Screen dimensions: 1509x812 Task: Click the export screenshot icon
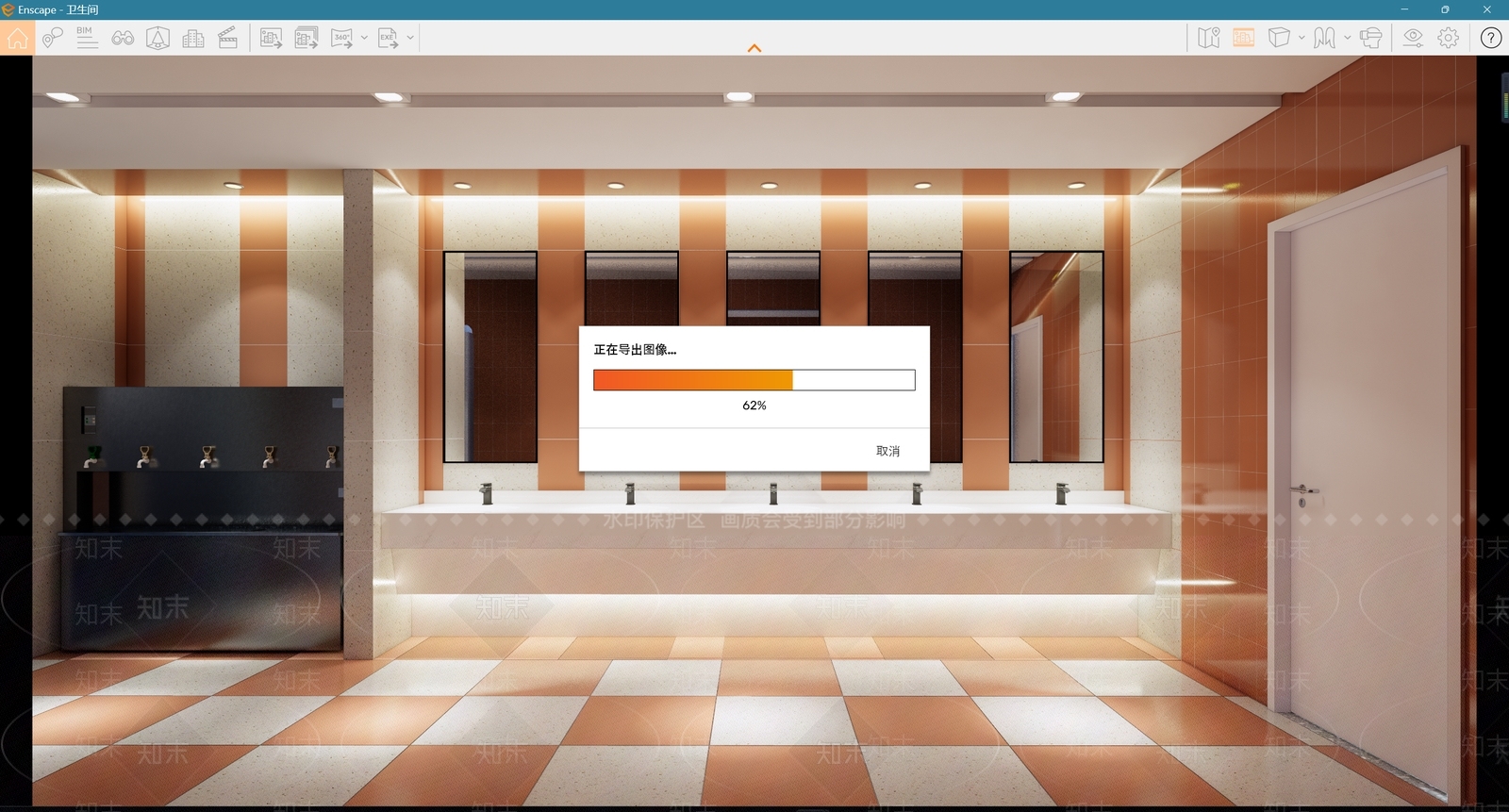(271, 38)
